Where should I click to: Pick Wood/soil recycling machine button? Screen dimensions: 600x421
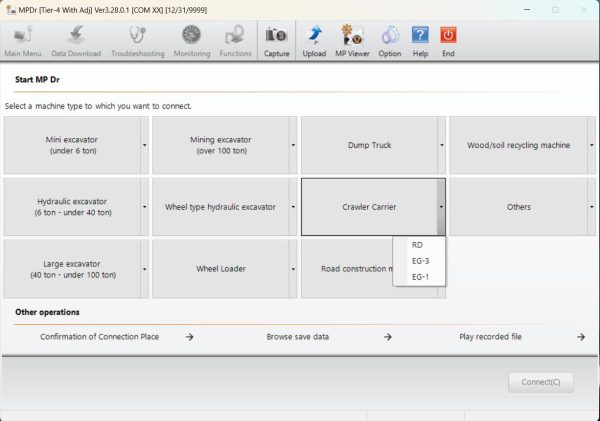click(518, 145)
